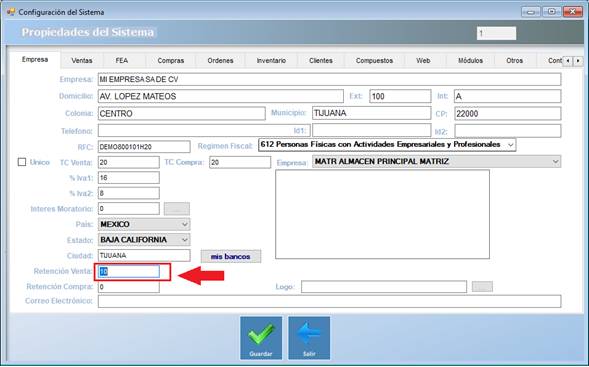The width and height of the screenshot is (589, 367).
Task: Go to the Compras tab
Action: (171, 60)
